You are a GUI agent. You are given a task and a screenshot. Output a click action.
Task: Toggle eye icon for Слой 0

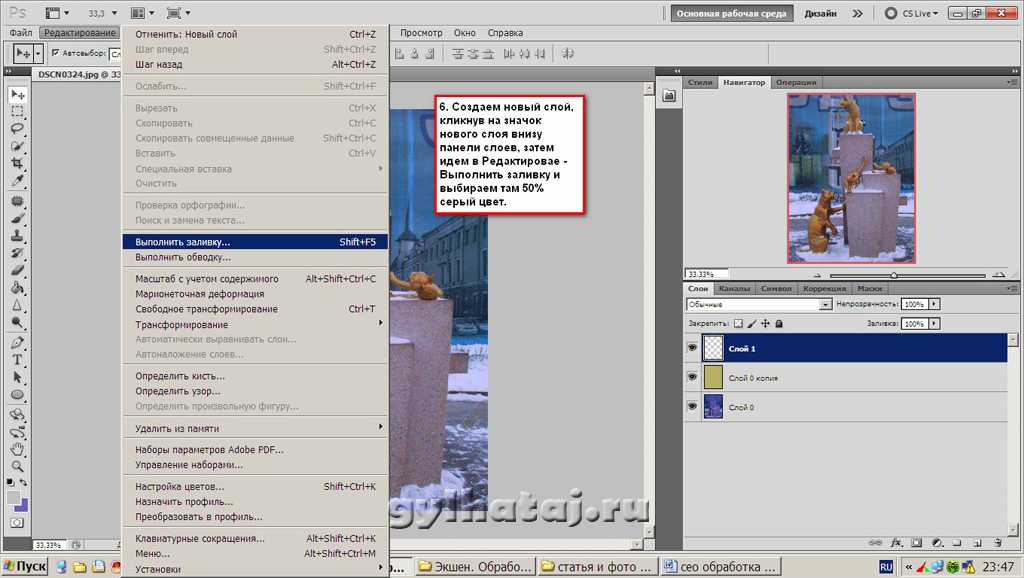692,407
